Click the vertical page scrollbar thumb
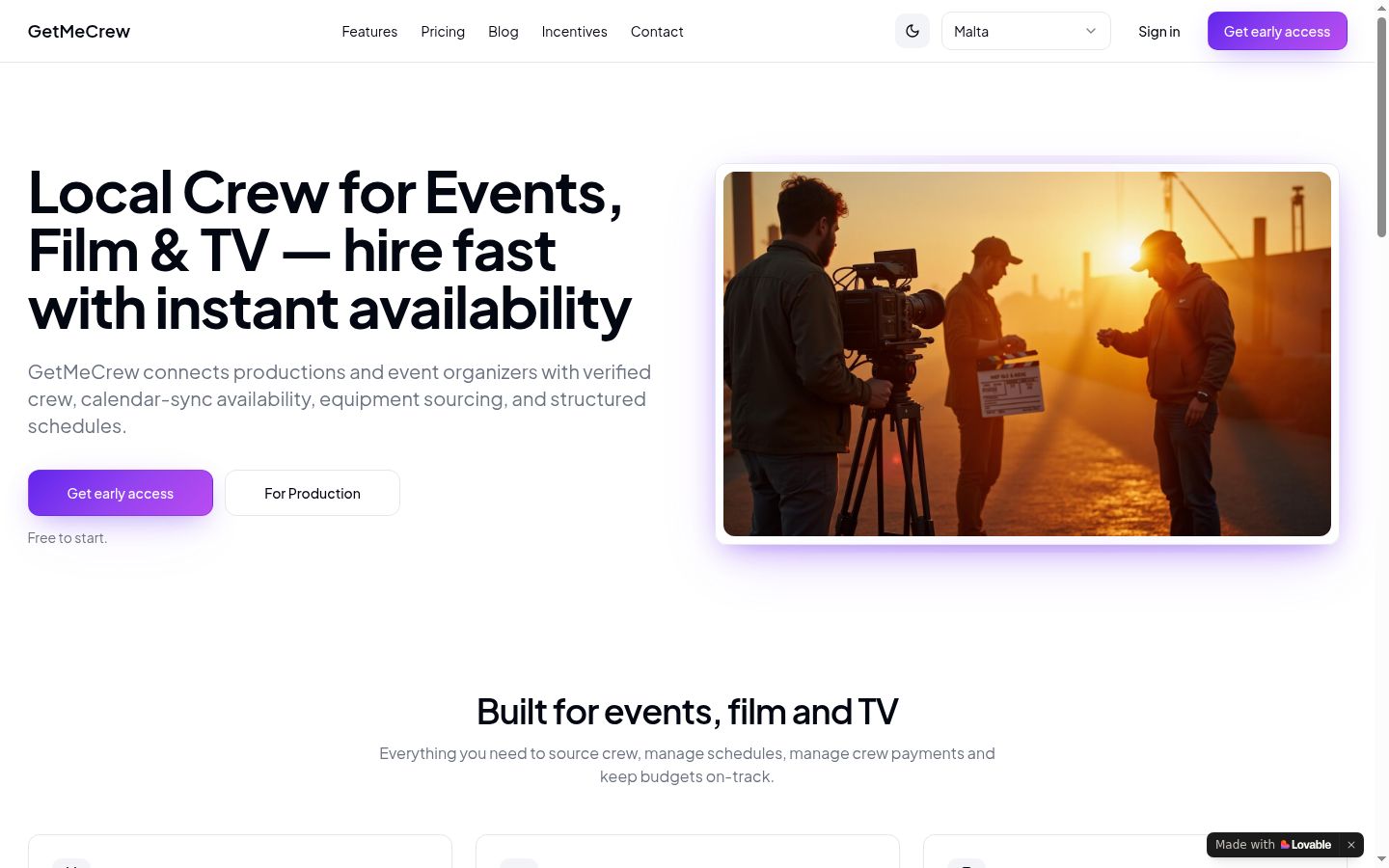Screen dimensions: 1389x868 pyautogui.click(x=1381, y=125)
